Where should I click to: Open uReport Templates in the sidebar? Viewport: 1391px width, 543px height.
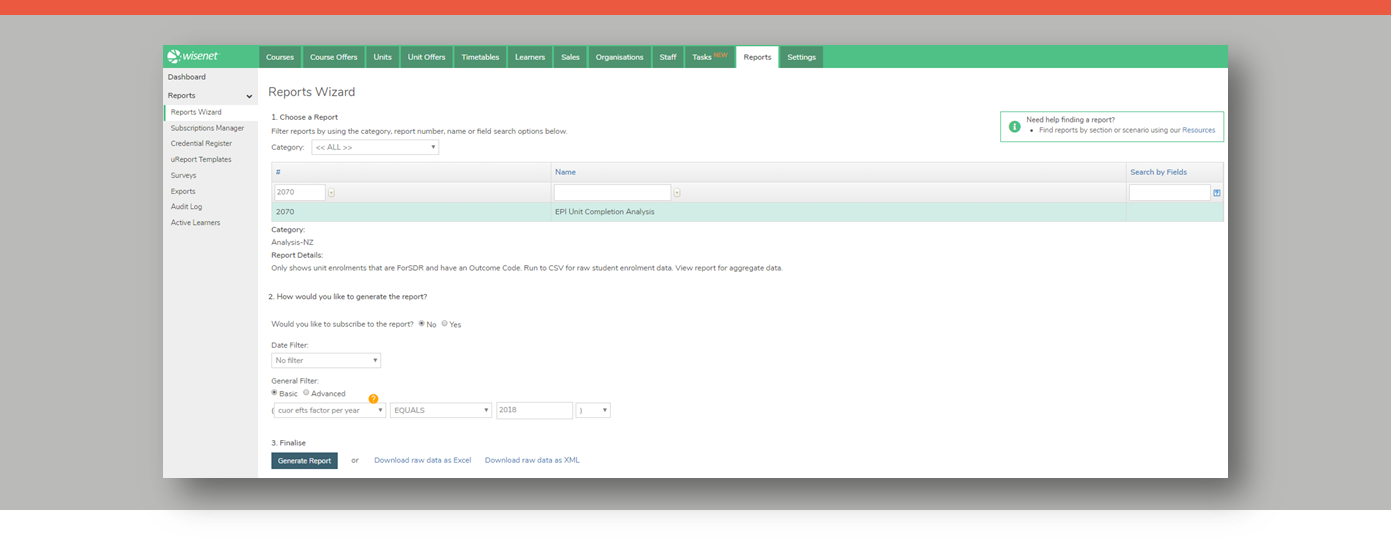pos(201,159)
